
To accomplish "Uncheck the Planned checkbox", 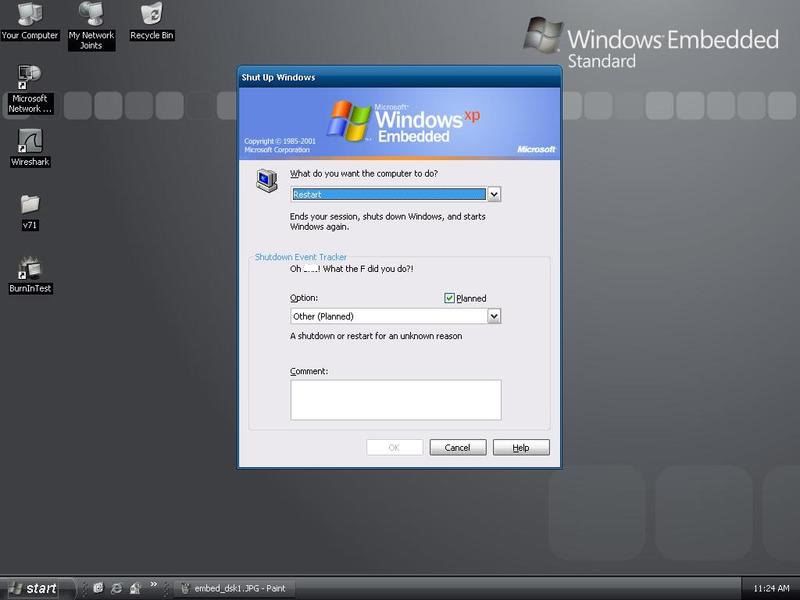I will [450, 298].
